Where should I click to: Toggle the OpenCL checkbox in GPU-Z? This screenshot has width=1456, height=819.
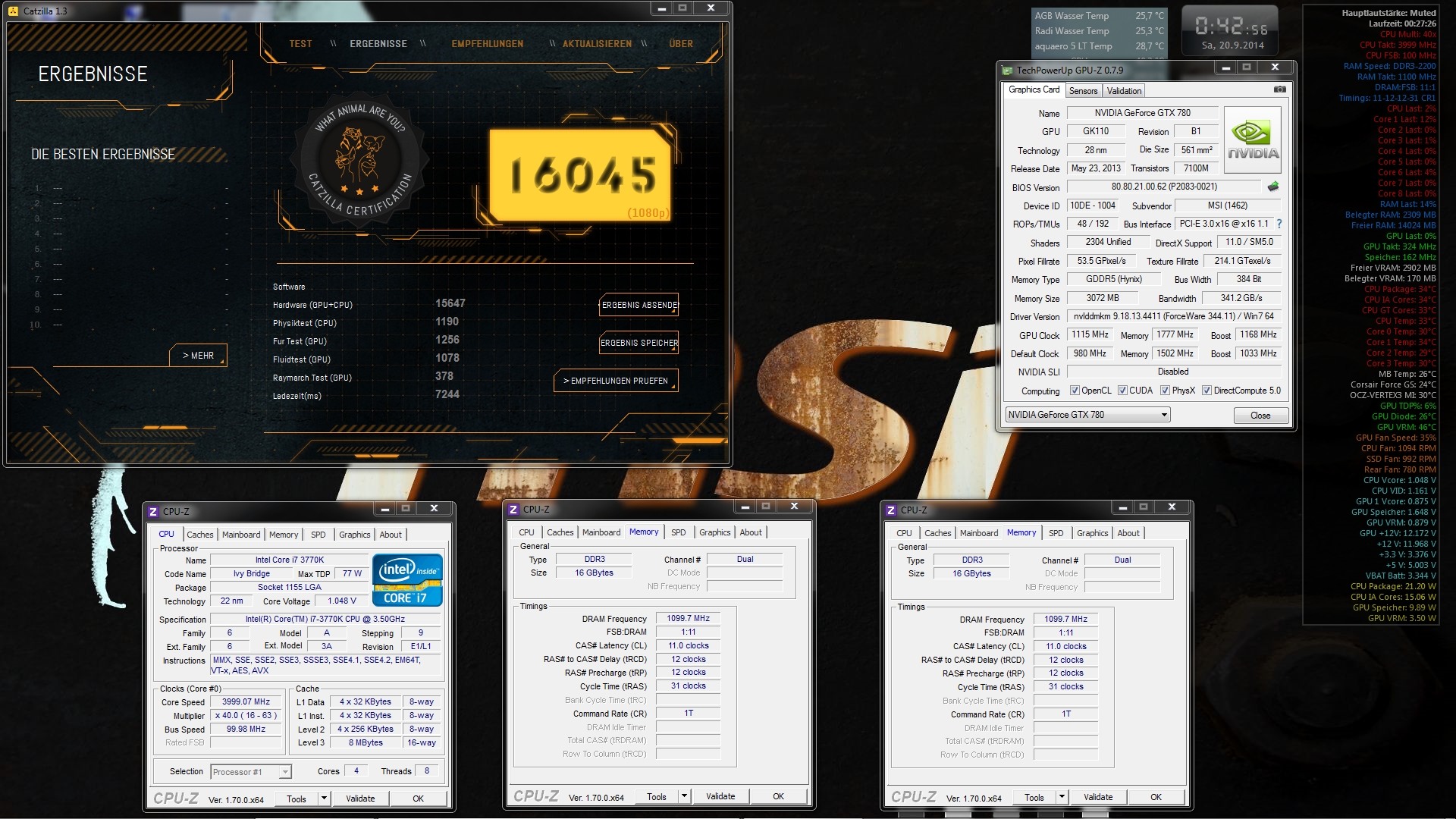[x=1075, y=391]
